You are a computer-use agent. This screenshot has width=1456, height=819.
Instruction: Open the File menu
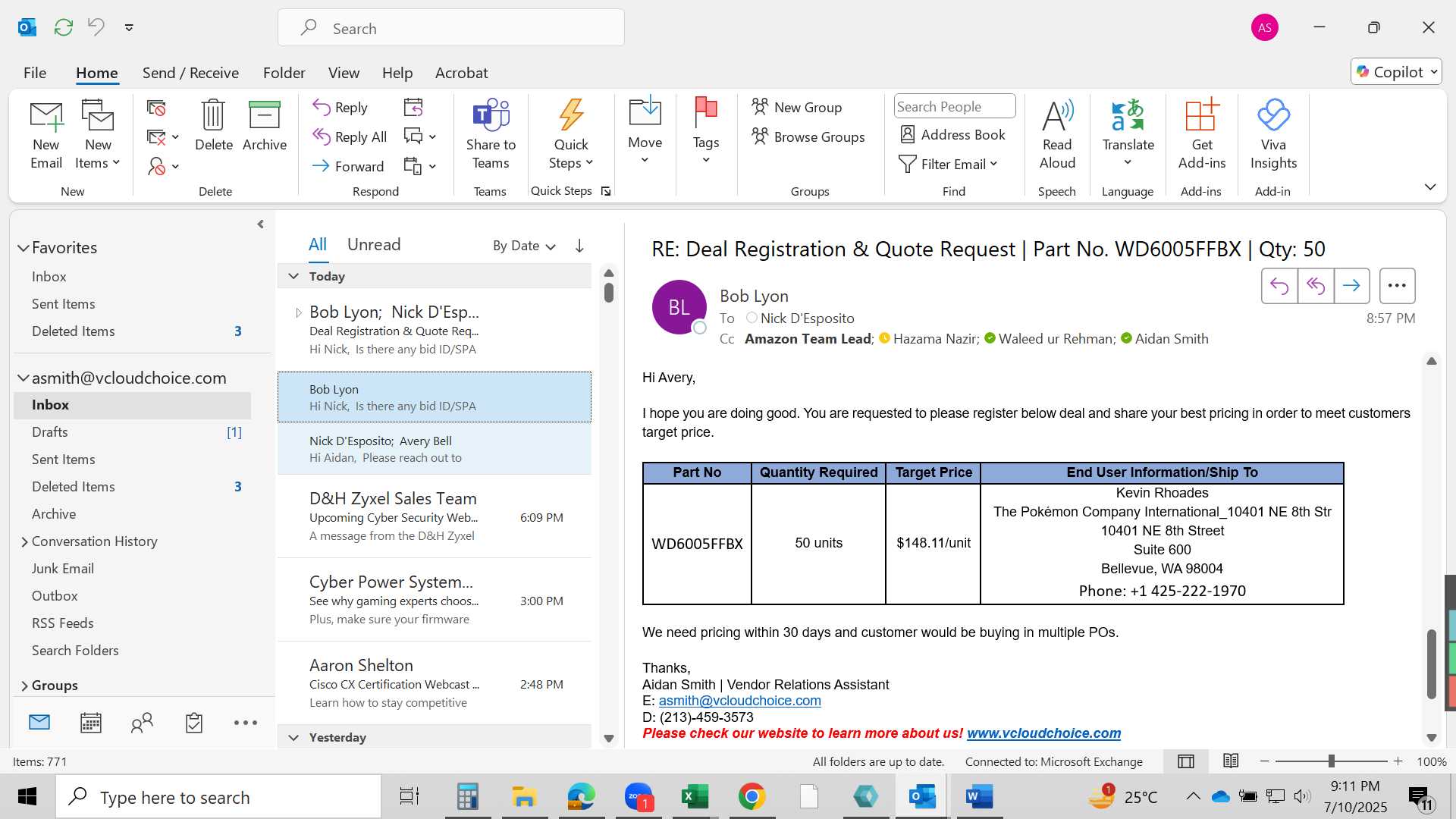[x=35, y=73]
